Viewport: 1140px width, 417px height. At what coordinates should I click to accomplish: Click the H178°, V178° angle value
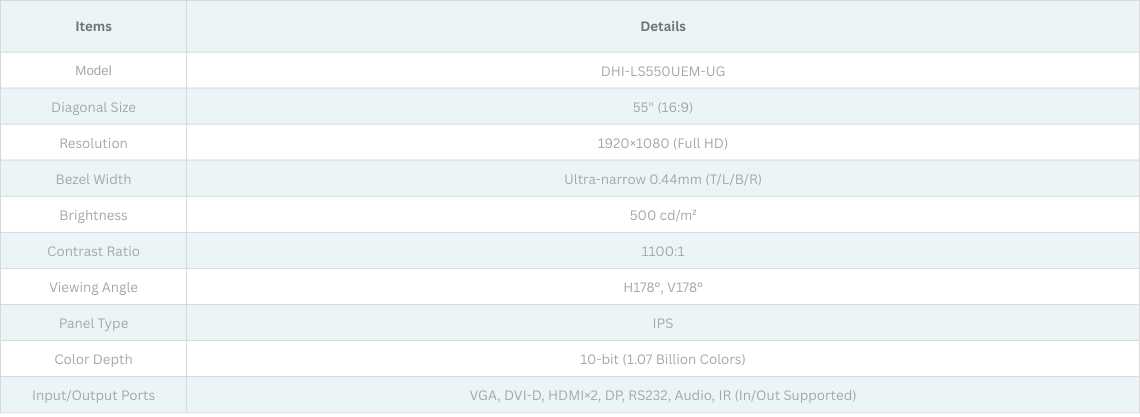pos(662,287)
